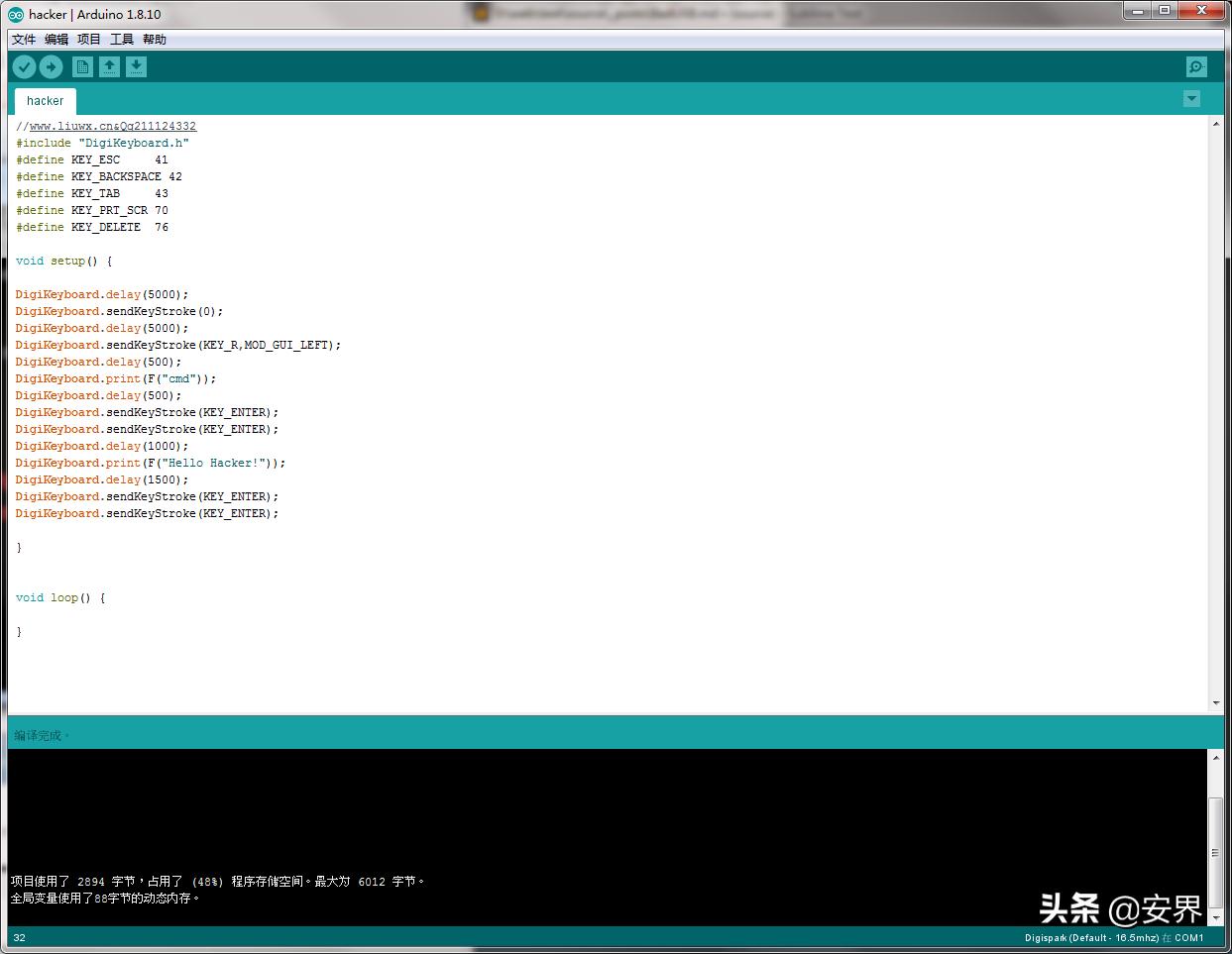Click the #define KEY_PRT_SCR 70 line

click(x=92, y=210)
